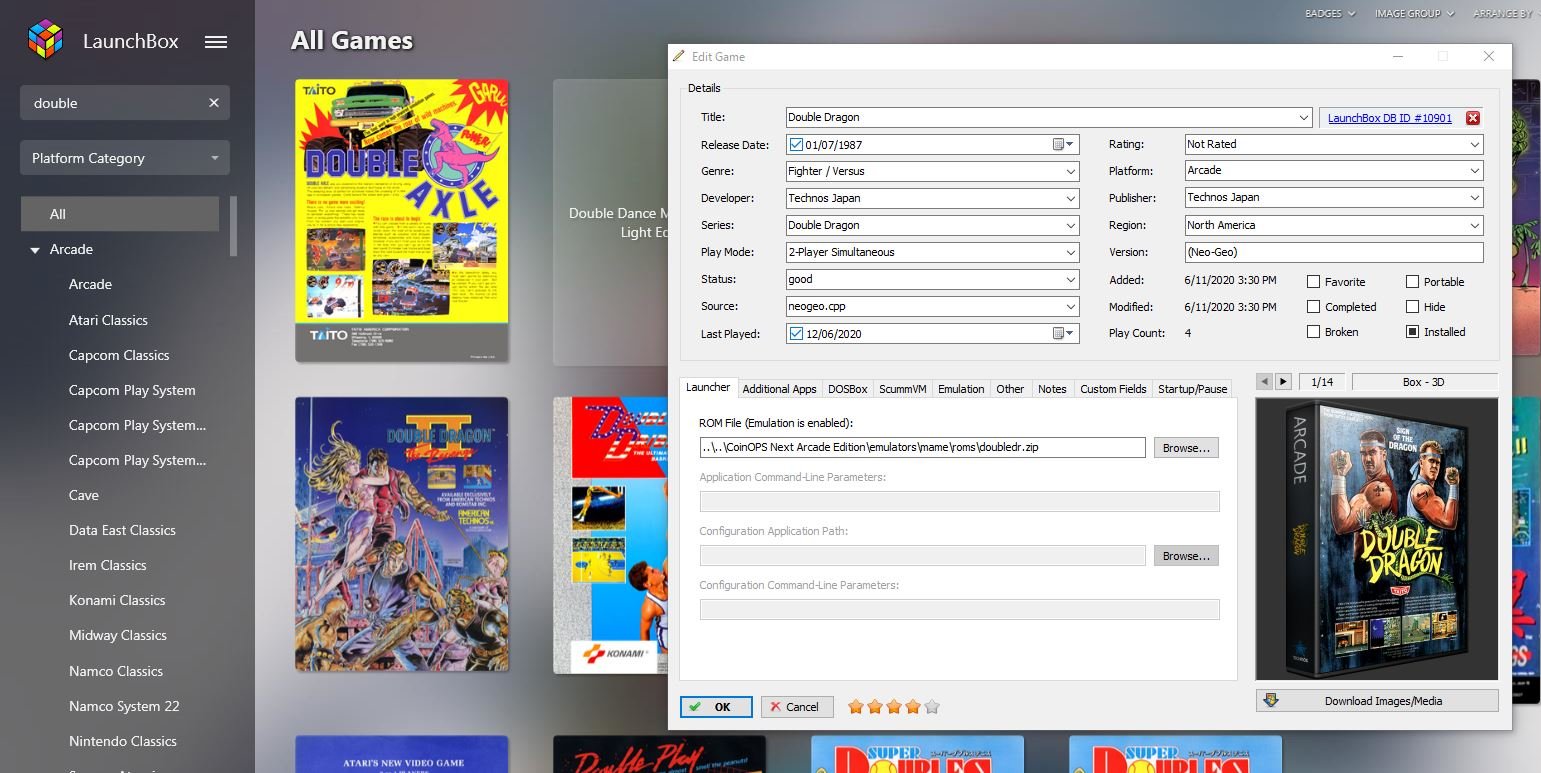Switch to the Emulation tab
This screenshot has height=773, width=1541.
[961, 389]
